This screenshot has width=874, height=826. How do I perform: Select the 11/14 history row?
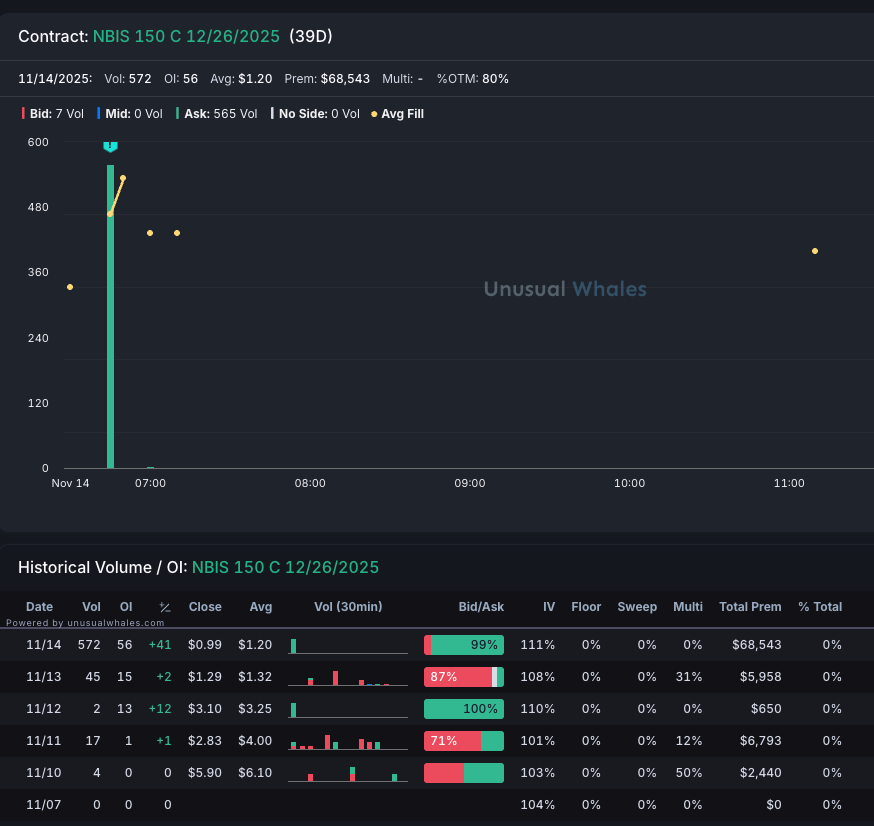tap(437, 645)
